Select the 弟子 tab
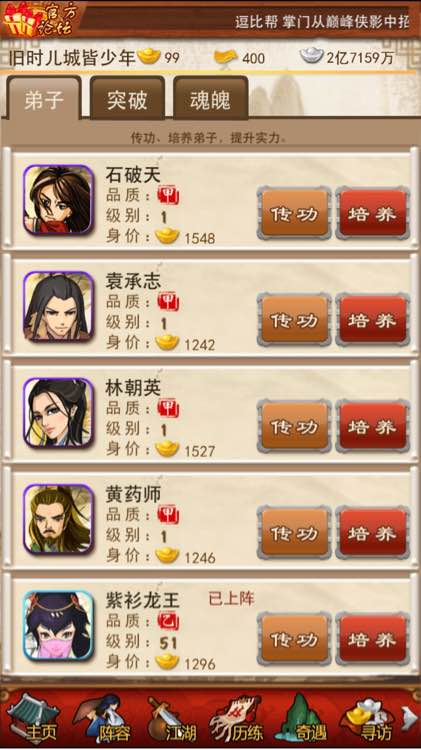 pyautogui.click(x=44, y=99)
